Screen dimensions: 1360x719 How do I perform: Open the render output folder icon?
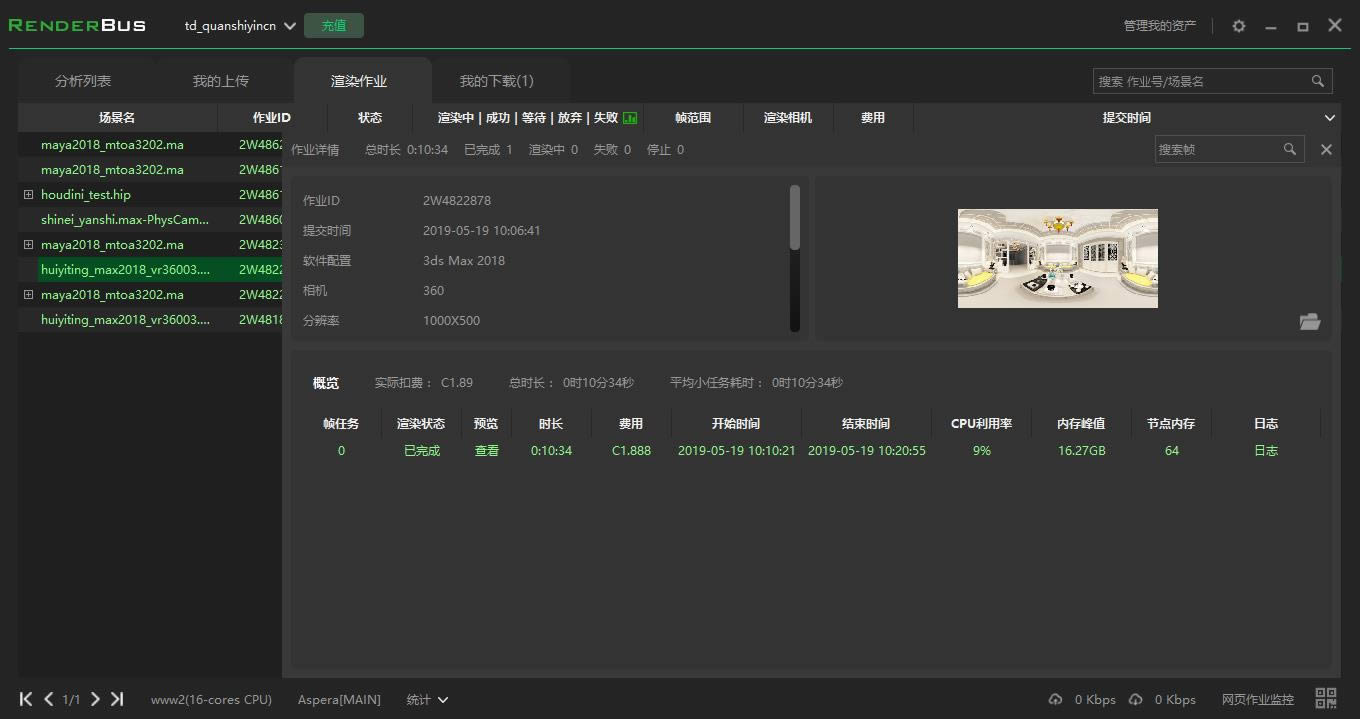coord(1310,321)
